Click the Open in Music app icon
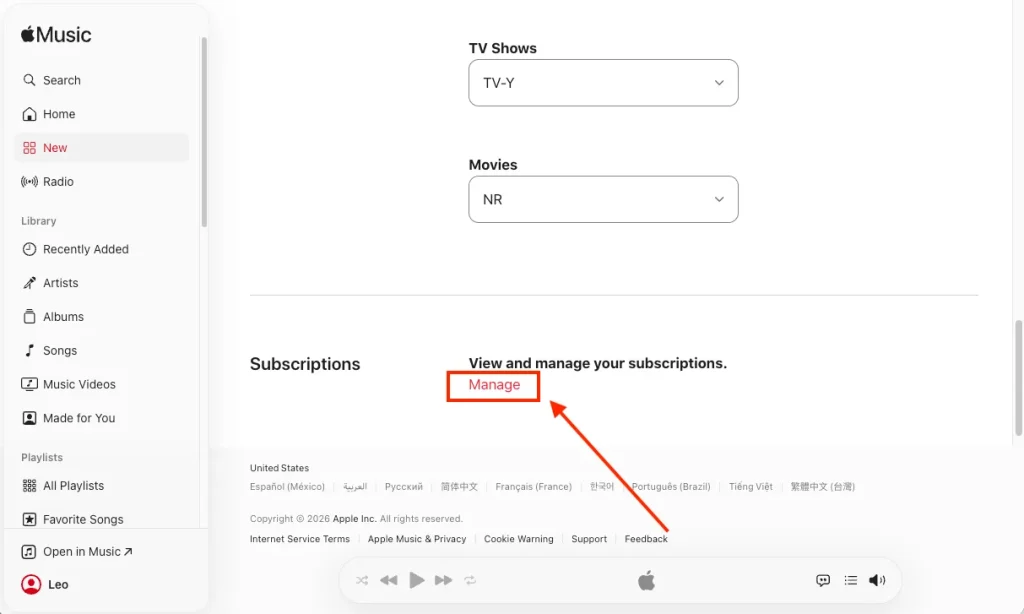 pos(29,552)
